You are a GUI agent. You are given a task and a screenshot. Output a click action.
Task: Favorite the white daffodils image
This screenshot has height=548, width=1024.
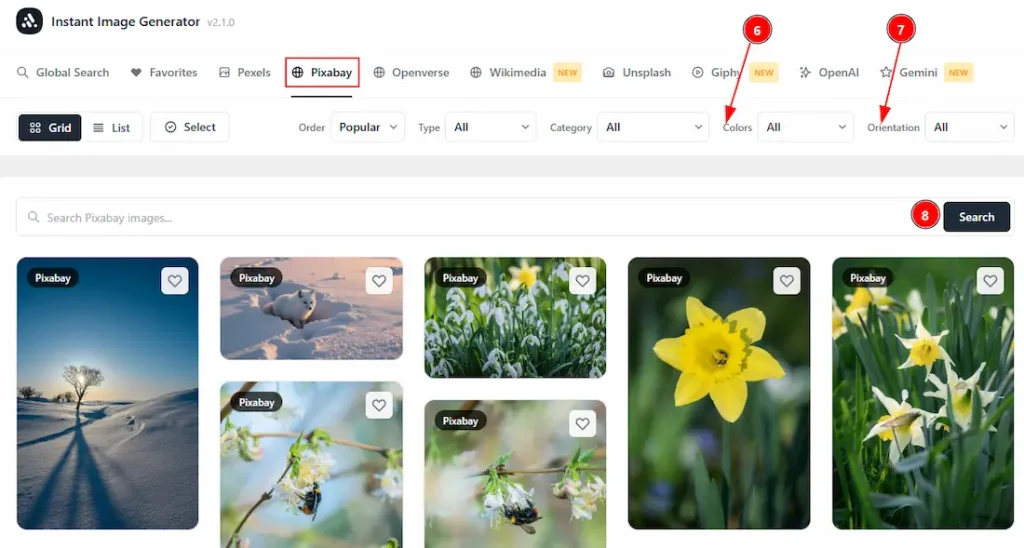(x=990, y=281)
